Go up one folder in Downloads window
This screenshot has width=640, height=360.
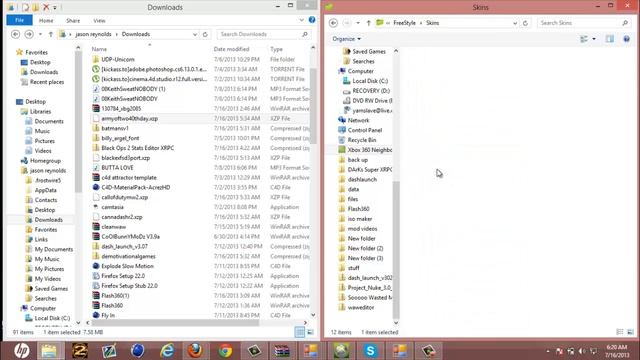51,34
